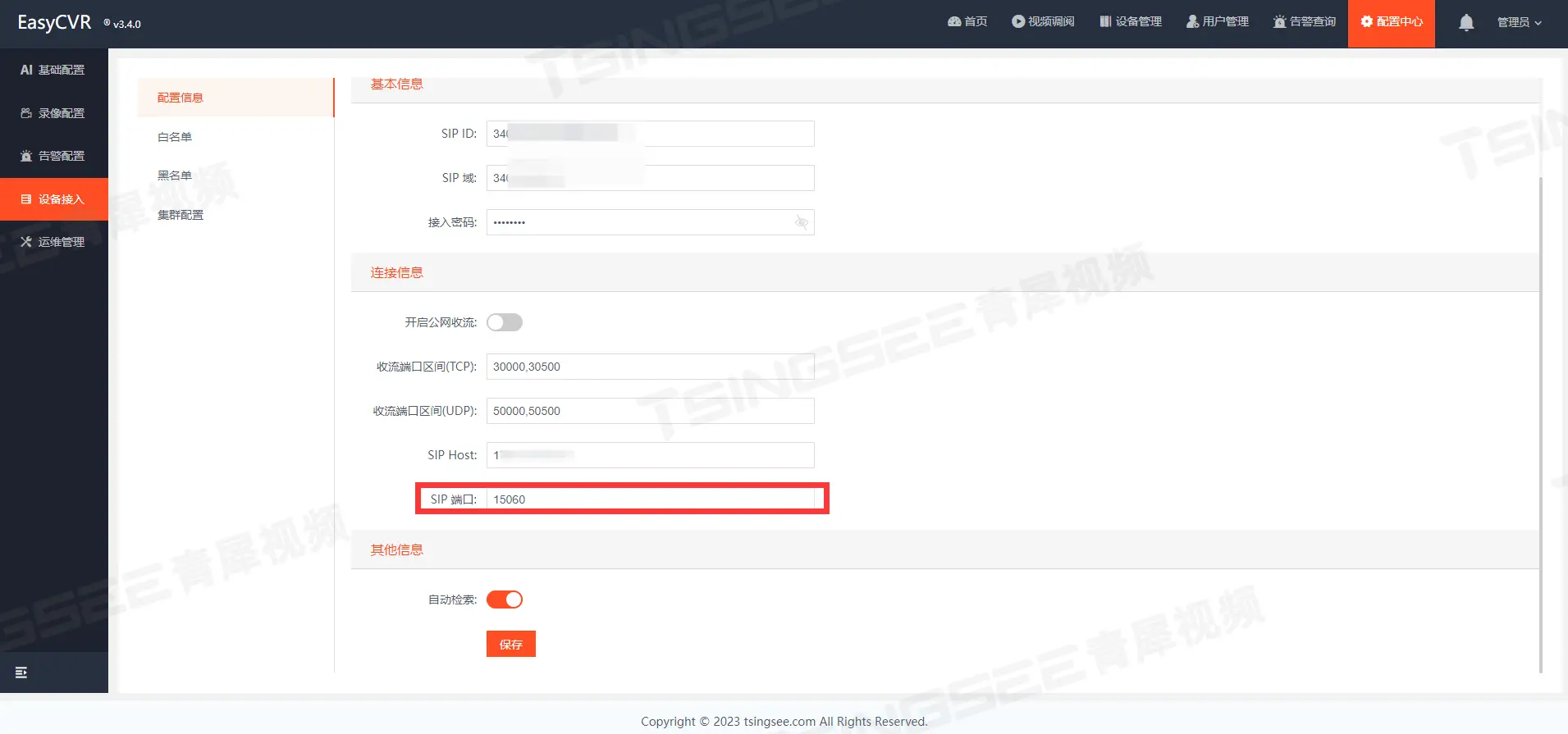Toggle the 开启公网收流 switch
The width and height of the screenshot is (1568, 734).
[x=505, y=322]
